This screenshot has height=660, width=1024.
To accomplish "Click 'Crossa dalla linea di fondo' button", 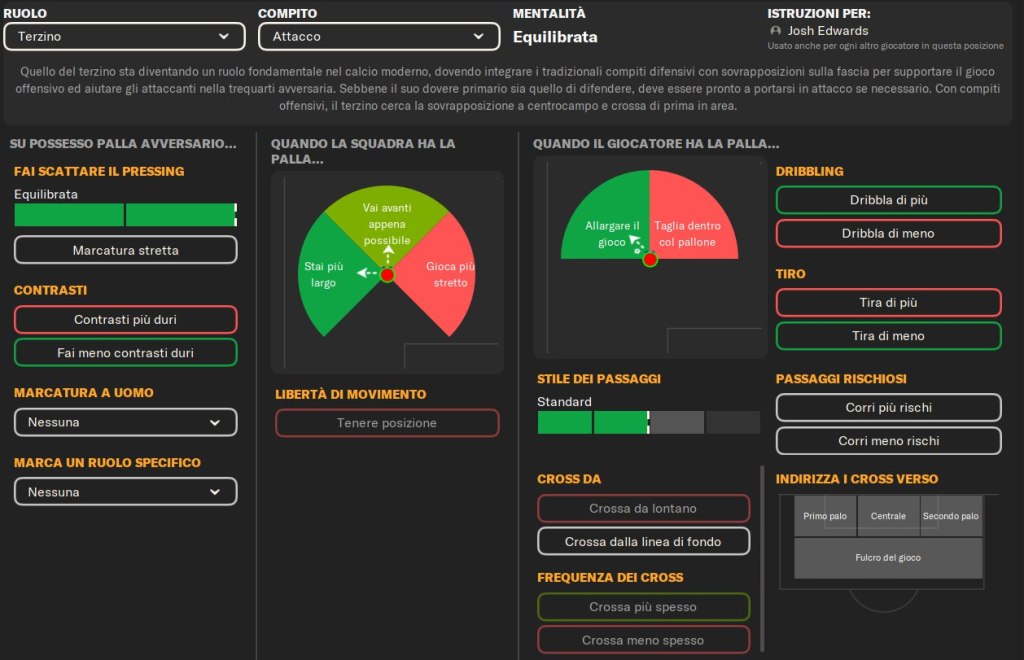I will (x=643, y=541).
